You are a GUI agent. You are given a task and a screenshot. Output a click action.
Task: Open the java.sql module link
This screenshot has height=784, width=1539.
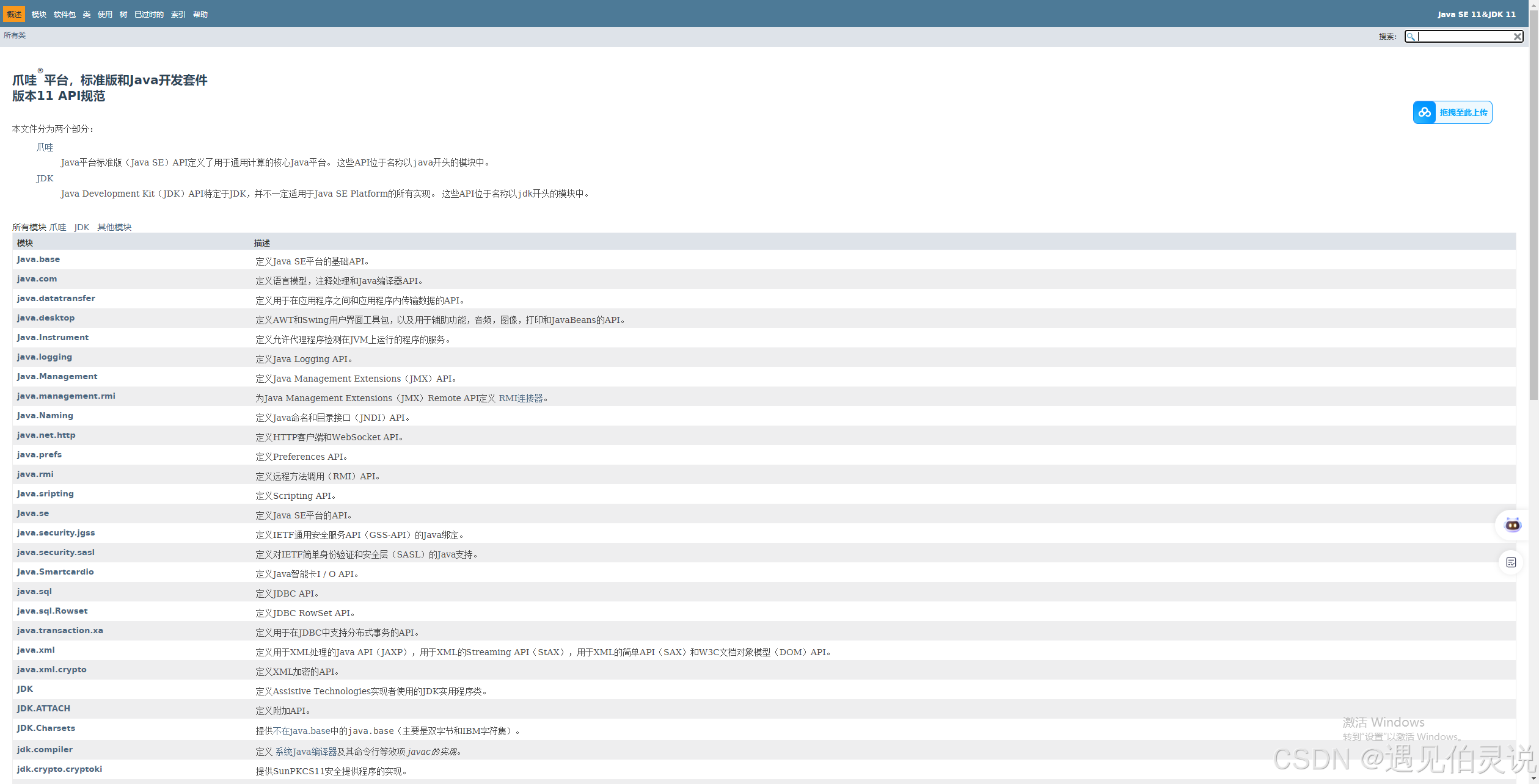tap(34, 592)
